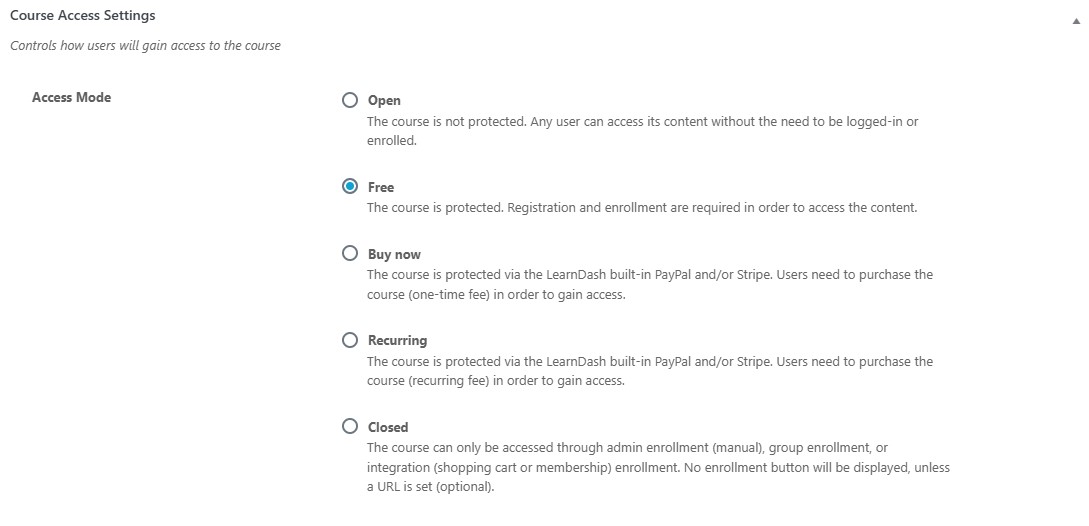Enable the Recurring access mode radio button
1089x526 pixels.
tap(350, 340)
